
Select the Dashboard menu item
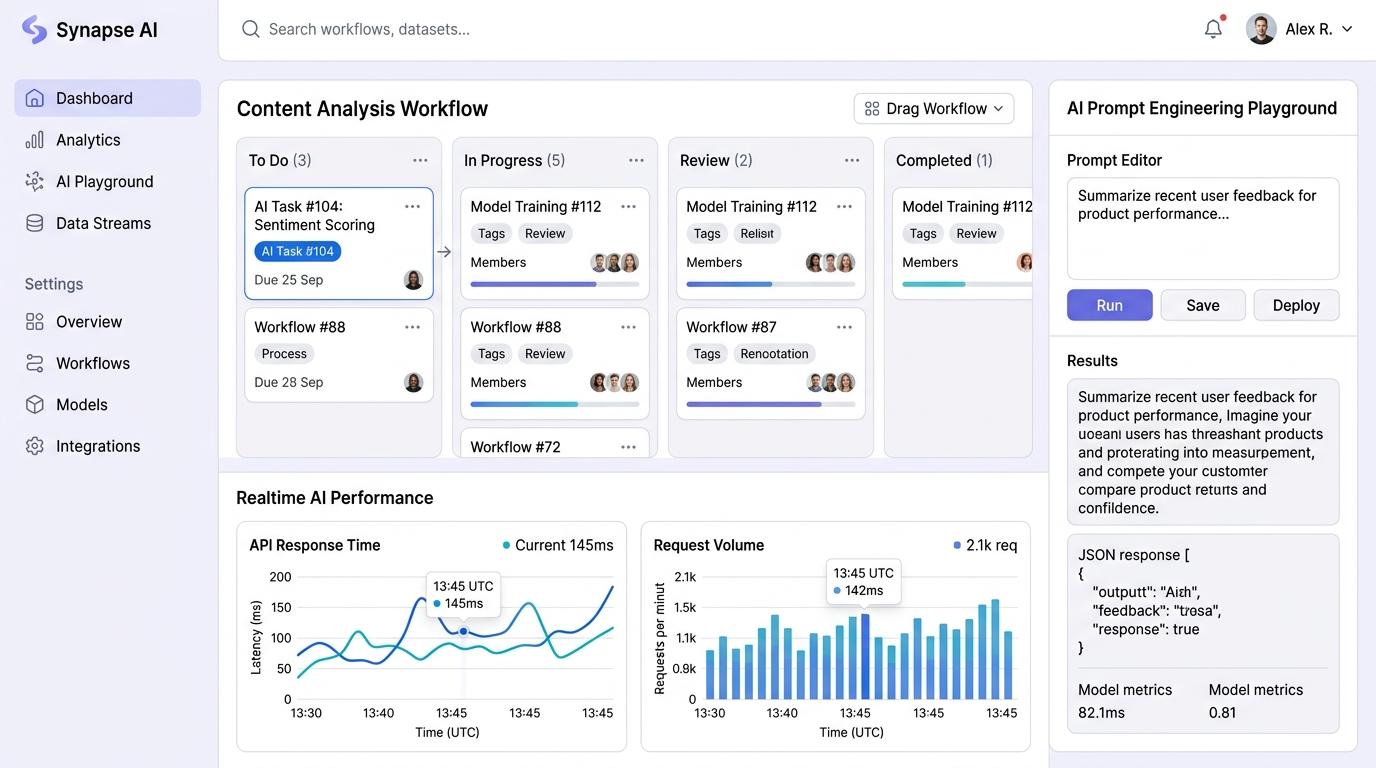(x=108, y=98)
